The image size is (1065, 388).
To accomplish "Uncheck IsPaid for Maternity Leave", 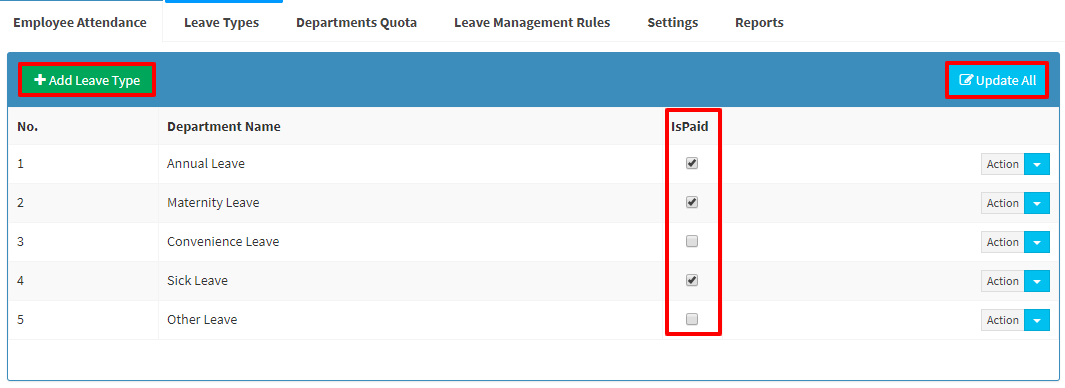I will pyautogui.click(x=691, y=202).
